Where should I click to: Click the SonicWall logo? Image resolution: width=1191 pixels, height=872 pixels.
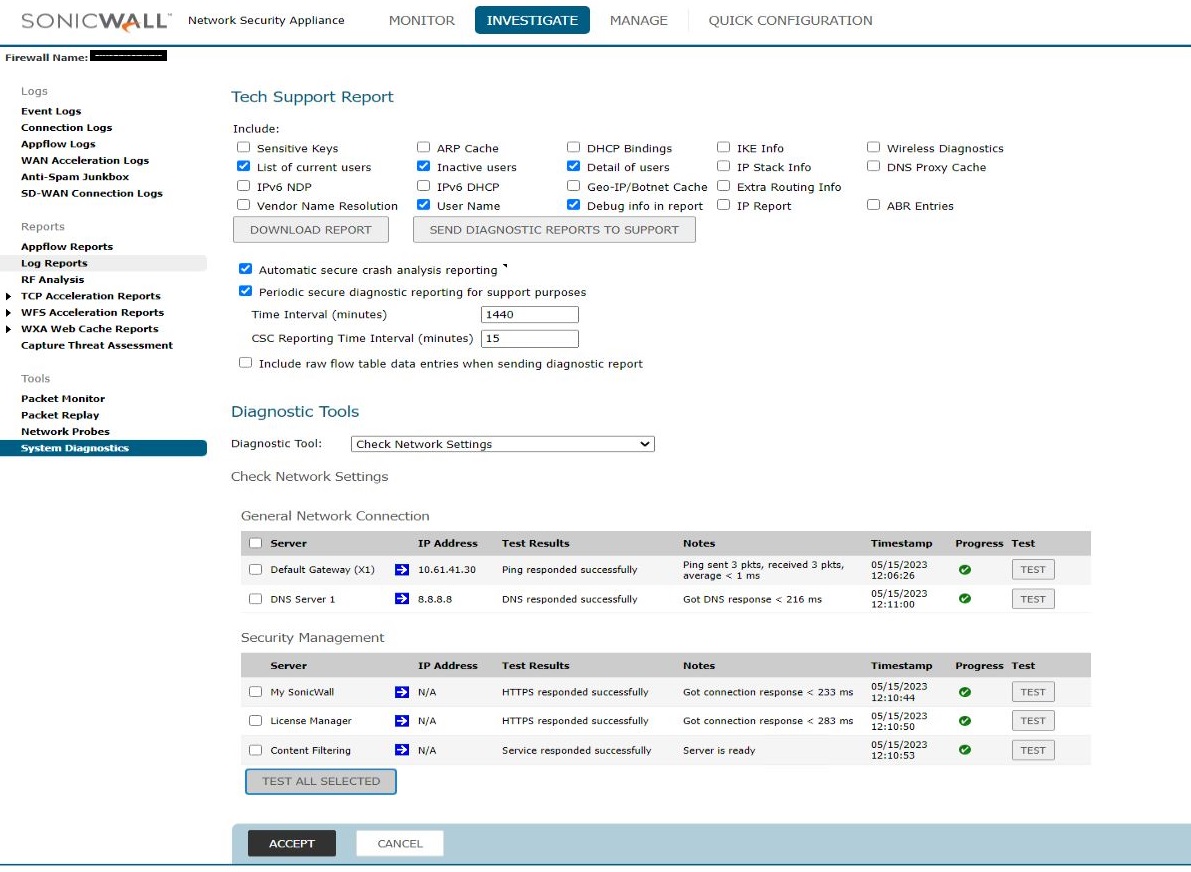coord(95,21)
